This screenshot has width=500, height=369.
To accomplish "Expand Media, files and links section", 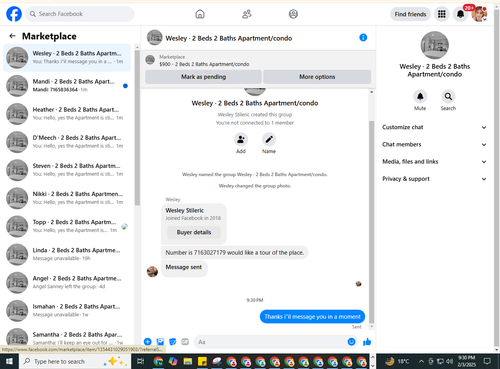I will coord(434,162).
